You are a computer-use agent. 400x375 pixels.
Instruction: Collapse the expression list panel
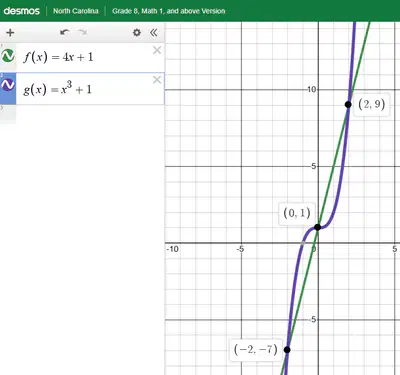pyautogui.click(x=154, y=33)
